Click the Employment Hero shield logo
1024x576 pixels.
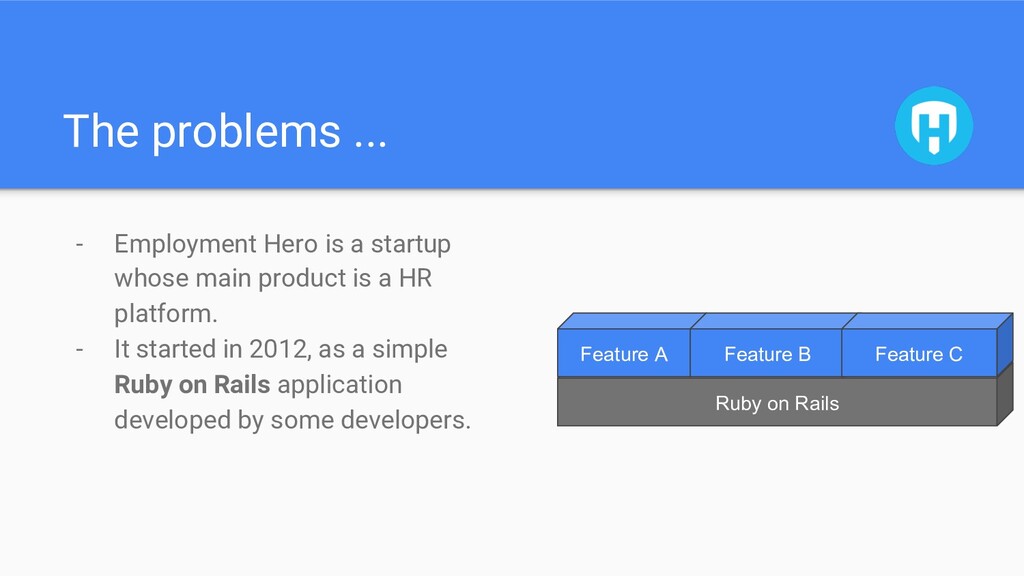click(x=934, y=125)
